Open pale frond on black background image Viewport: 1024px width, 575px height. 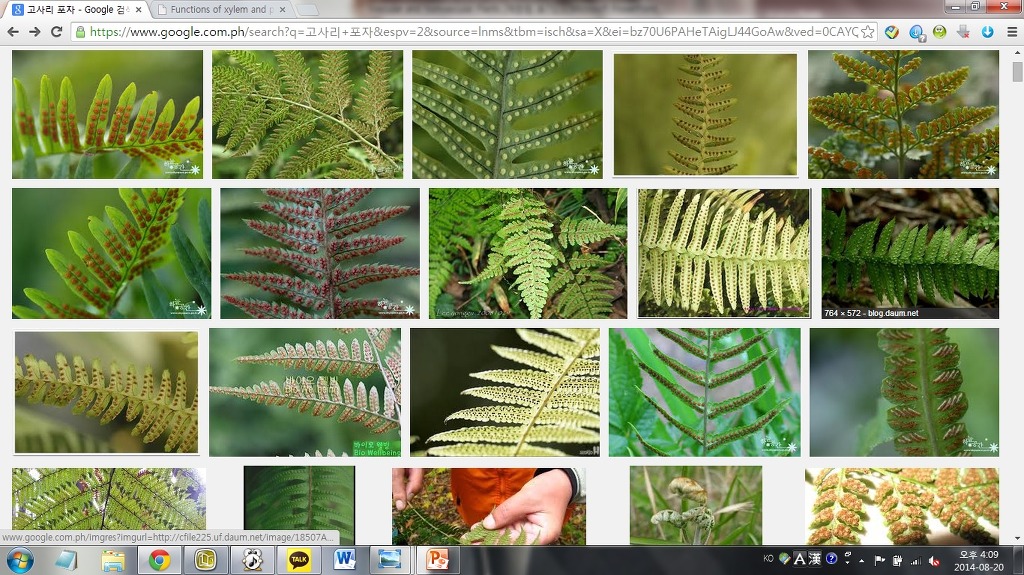[x=505, y=392]
